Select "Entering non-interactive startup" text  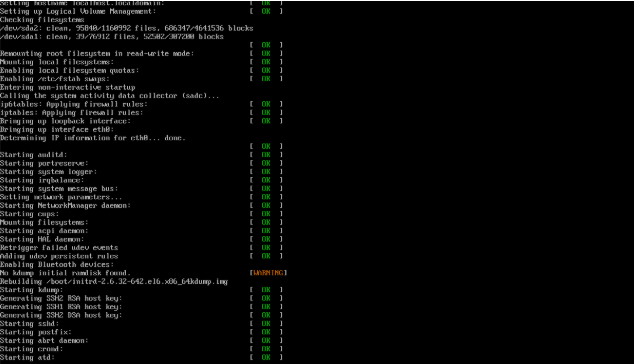(x=68, y=87)
